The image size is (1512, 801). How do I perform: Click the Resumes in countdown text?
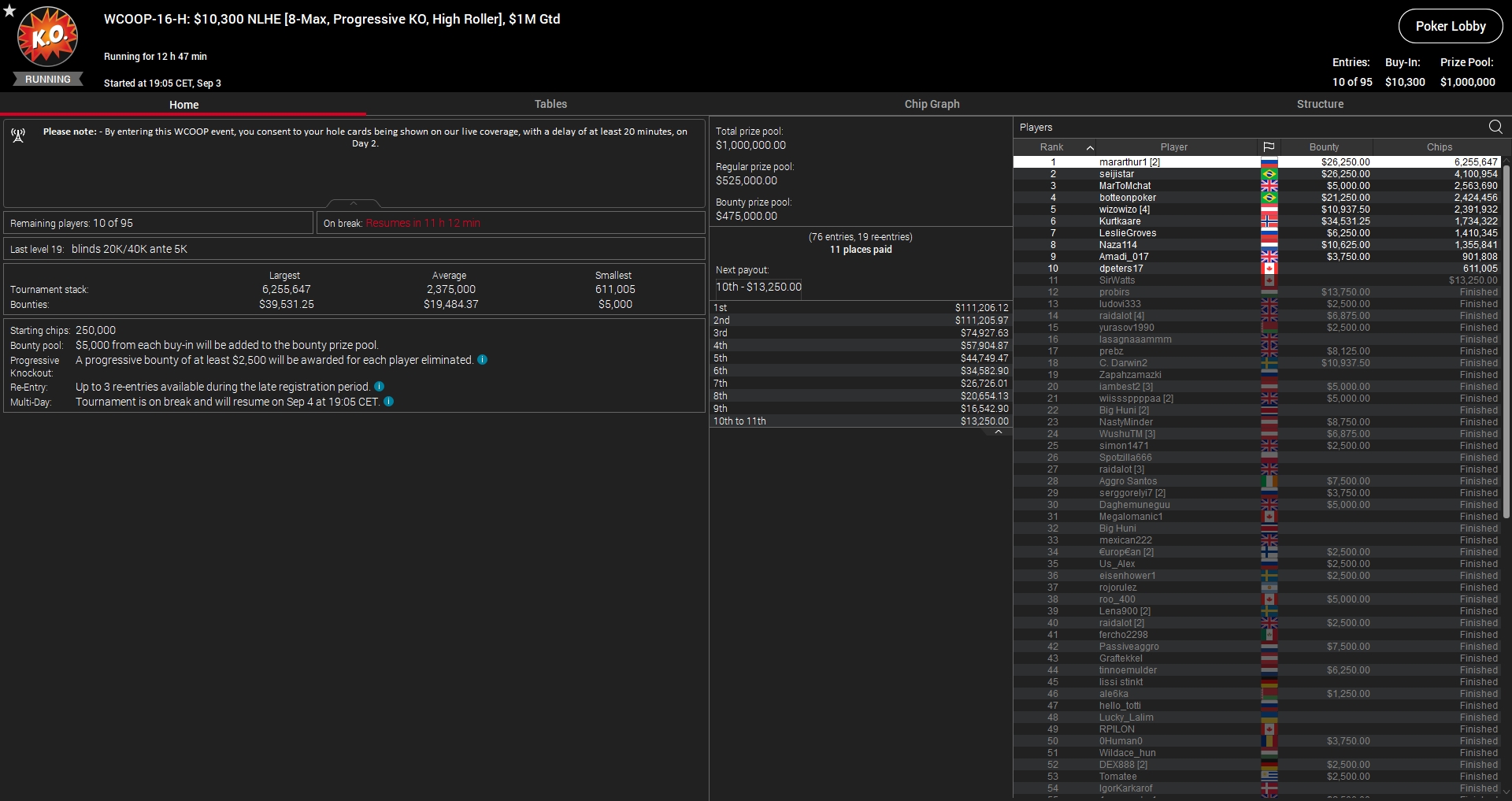(423, 223)
